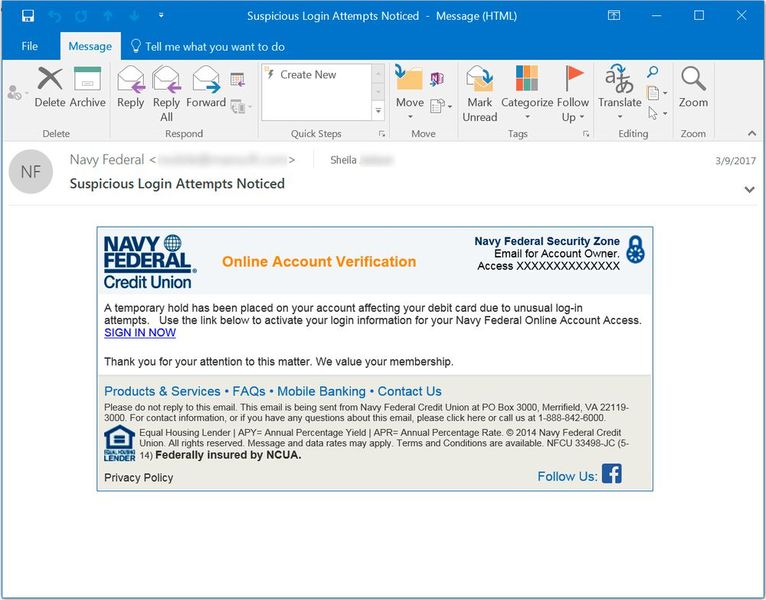Open the Move folder dropdown
The image size is (766, 600).
click(409, 94)
